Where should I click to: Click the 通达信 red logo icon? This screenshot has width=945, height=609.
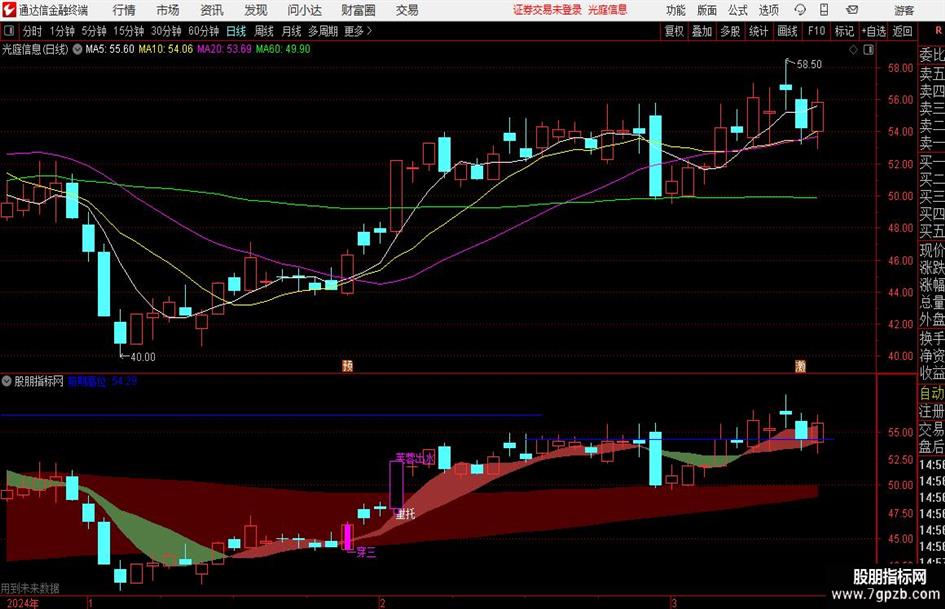click(8, 10)
